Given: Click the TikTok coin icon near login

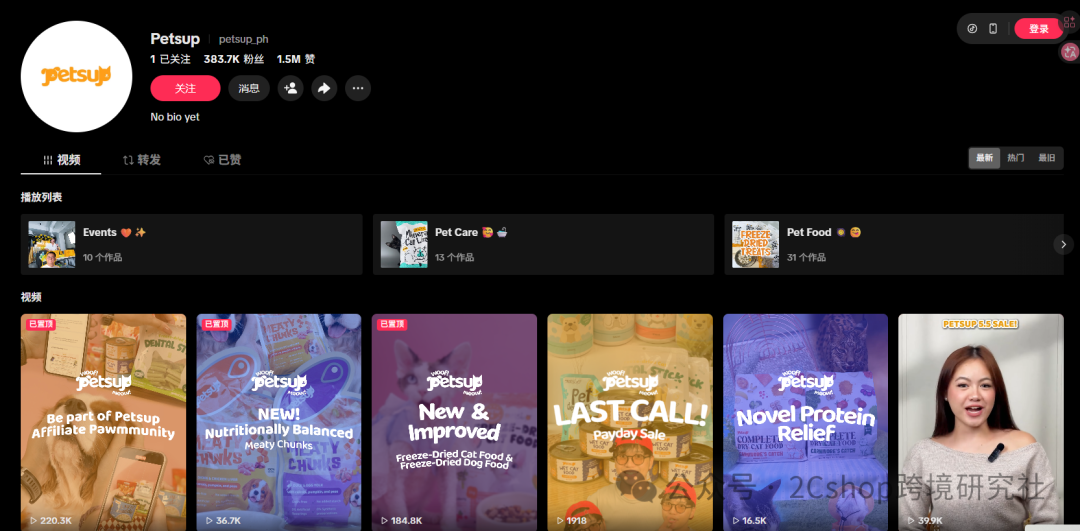Looking at the screenshot, I should [973, 29].
